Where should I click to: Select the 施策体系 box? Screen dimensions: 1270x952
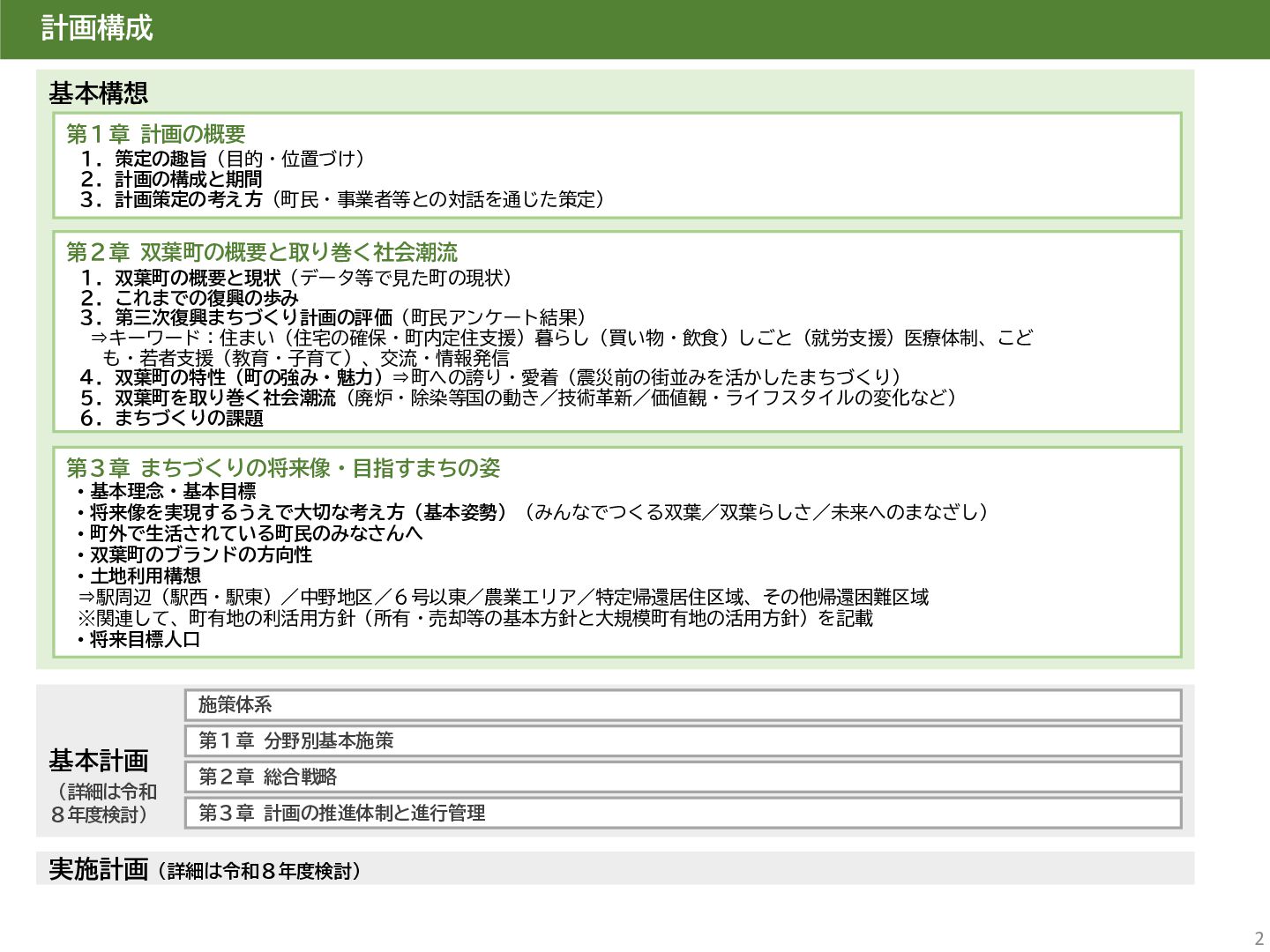pos(683,704)
